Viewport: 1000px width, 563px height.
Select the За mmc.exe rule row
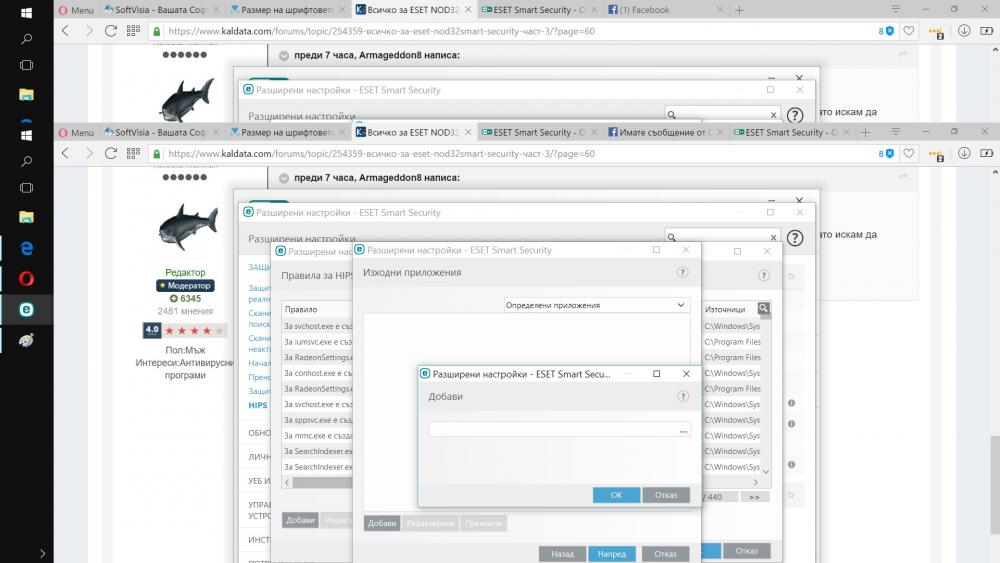point(318,435)
